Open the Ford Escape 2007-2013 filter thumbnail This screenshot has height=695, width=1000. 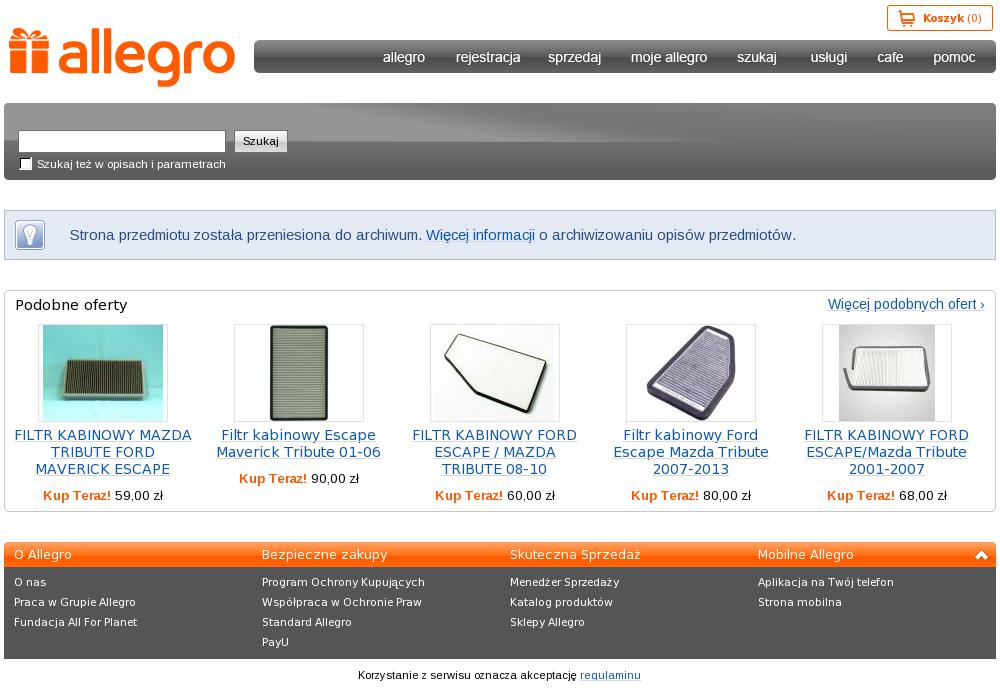click(x=691, y=372)
